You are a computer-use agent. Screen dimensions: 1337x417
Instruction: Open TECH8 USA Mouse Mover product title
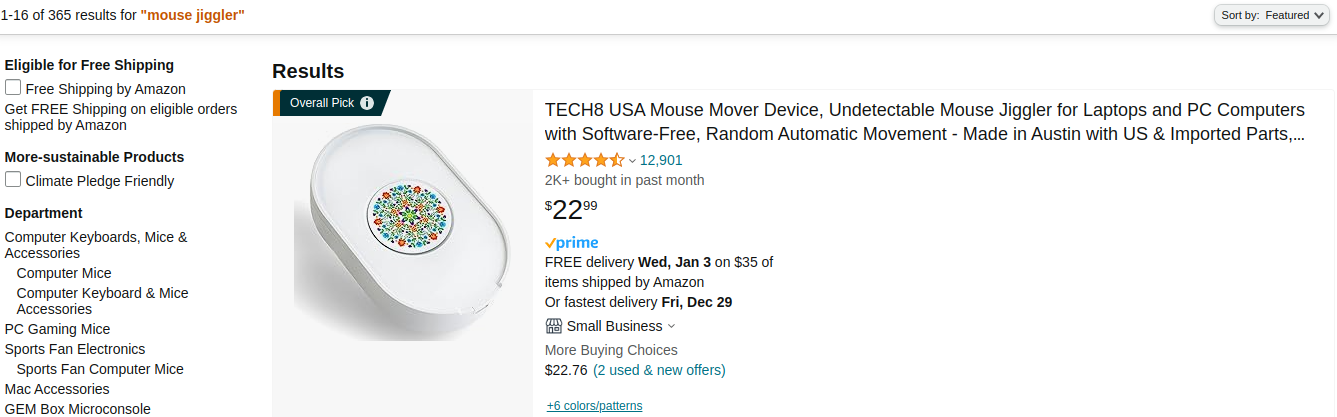click(x=924, y=122)
